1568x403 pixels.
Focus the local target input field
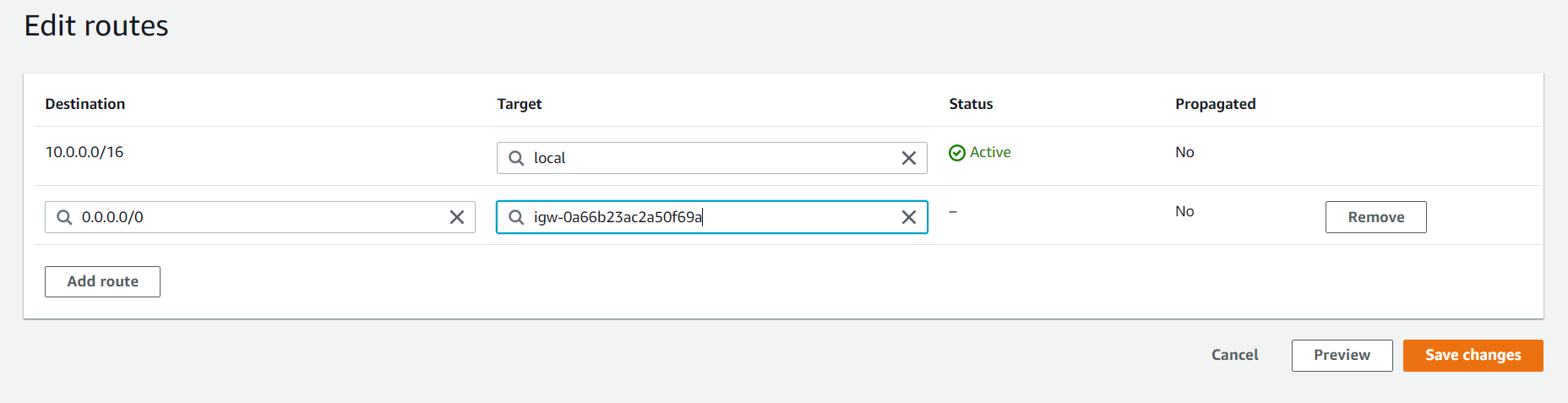(x=712, y=158)
